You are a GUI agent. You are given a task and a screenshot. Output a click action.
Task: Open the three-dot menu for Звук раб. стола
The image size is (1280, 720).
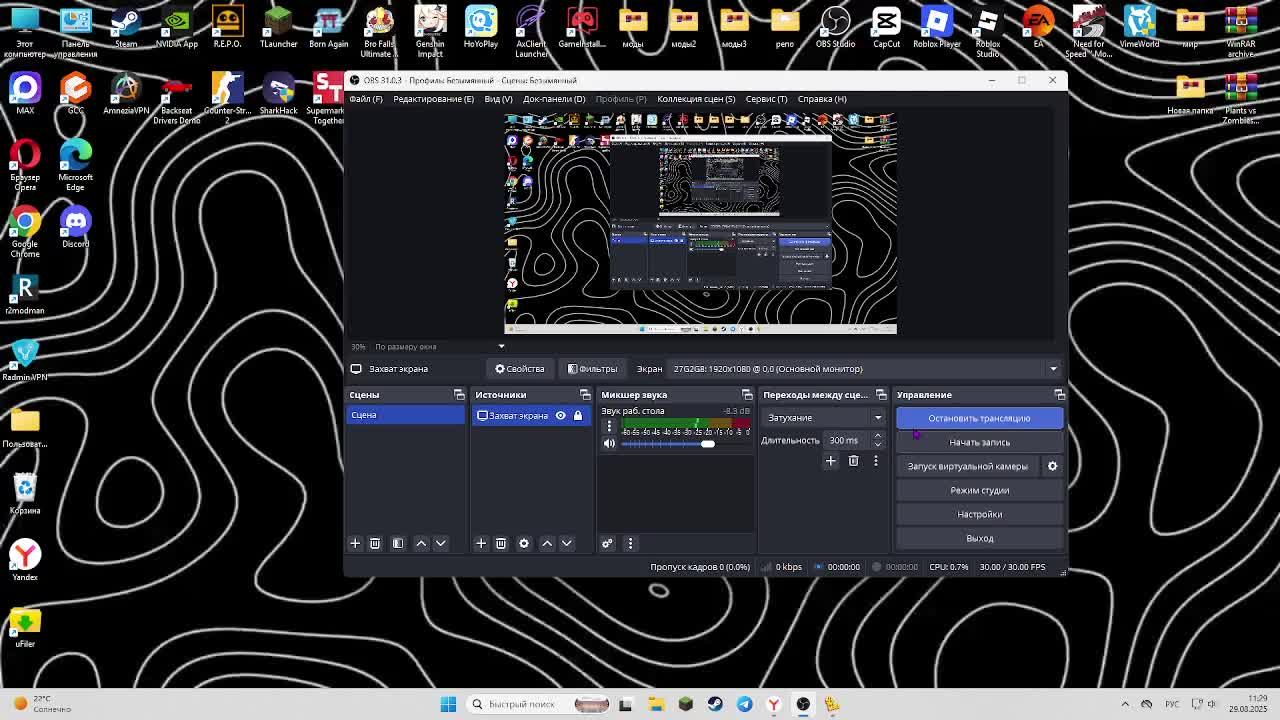click(x=609, y=426)
